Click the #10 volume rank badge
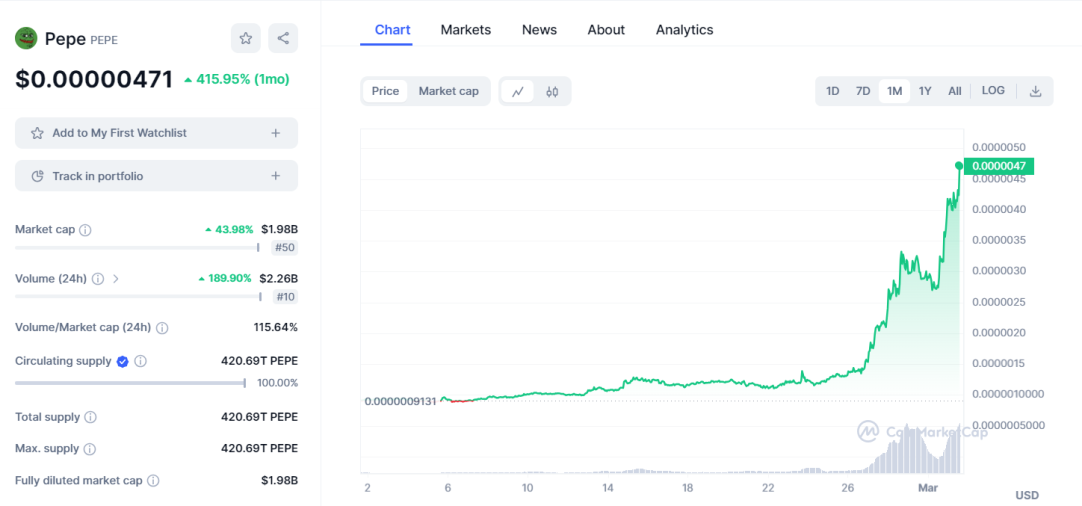 point(284,297)
